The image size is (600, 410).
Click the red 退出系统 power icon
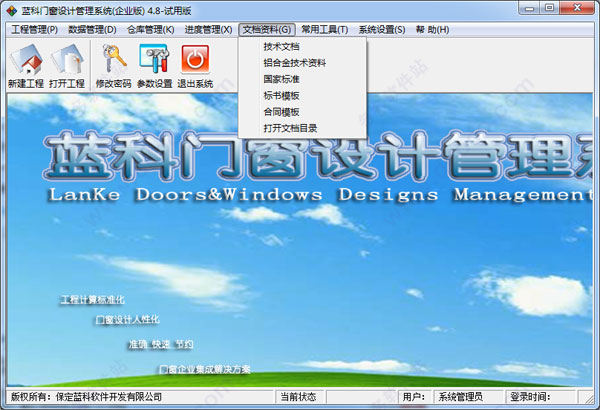195,59
